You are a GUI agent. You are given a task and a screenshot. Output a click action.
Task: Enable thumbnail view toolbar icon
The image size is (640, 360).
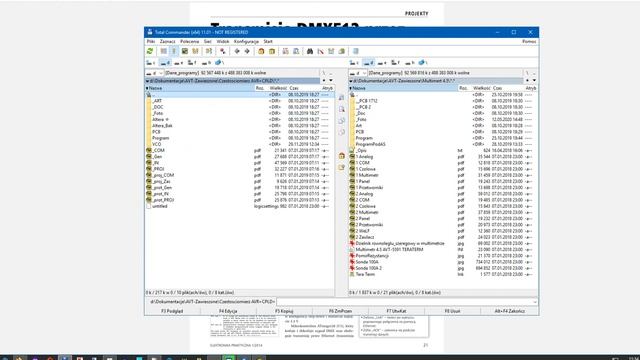185,51
